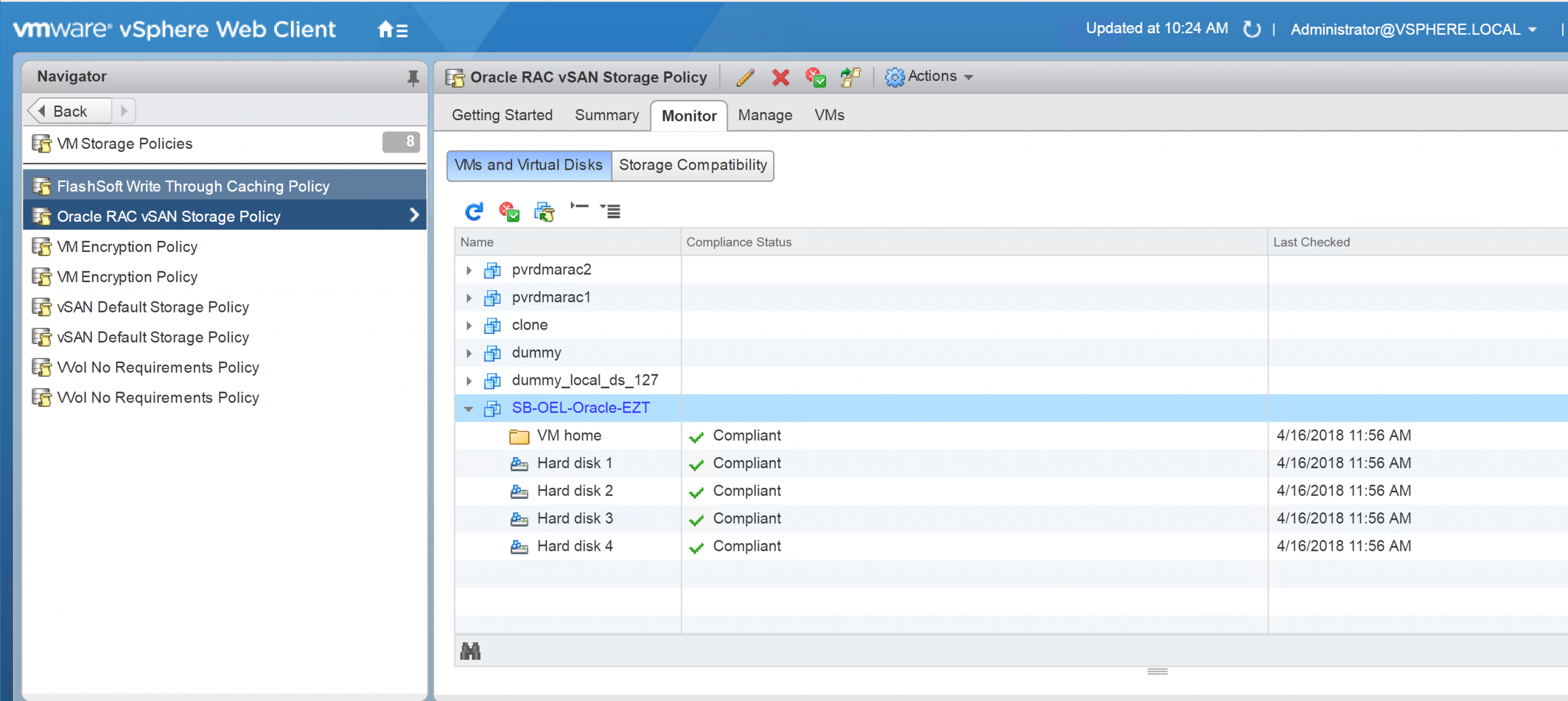Image resolution: width=1568 pixels, height=701 pixels.
Task: Collapse the SB-OEL-Oracle-EZT row
Action: coord(469,409)
